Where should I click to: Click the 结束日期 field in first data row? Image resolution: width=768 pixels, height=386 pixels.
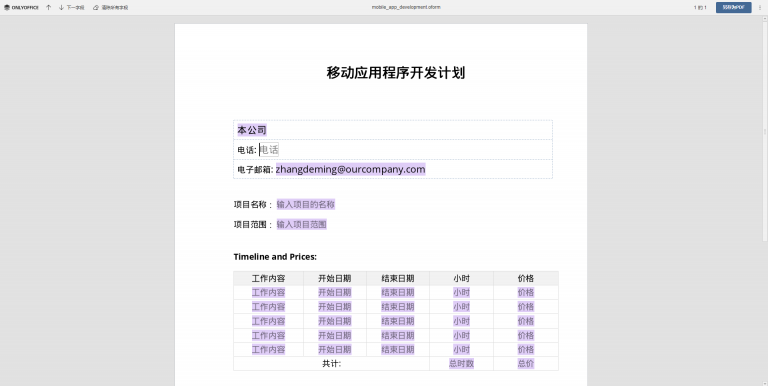point(398,292)
